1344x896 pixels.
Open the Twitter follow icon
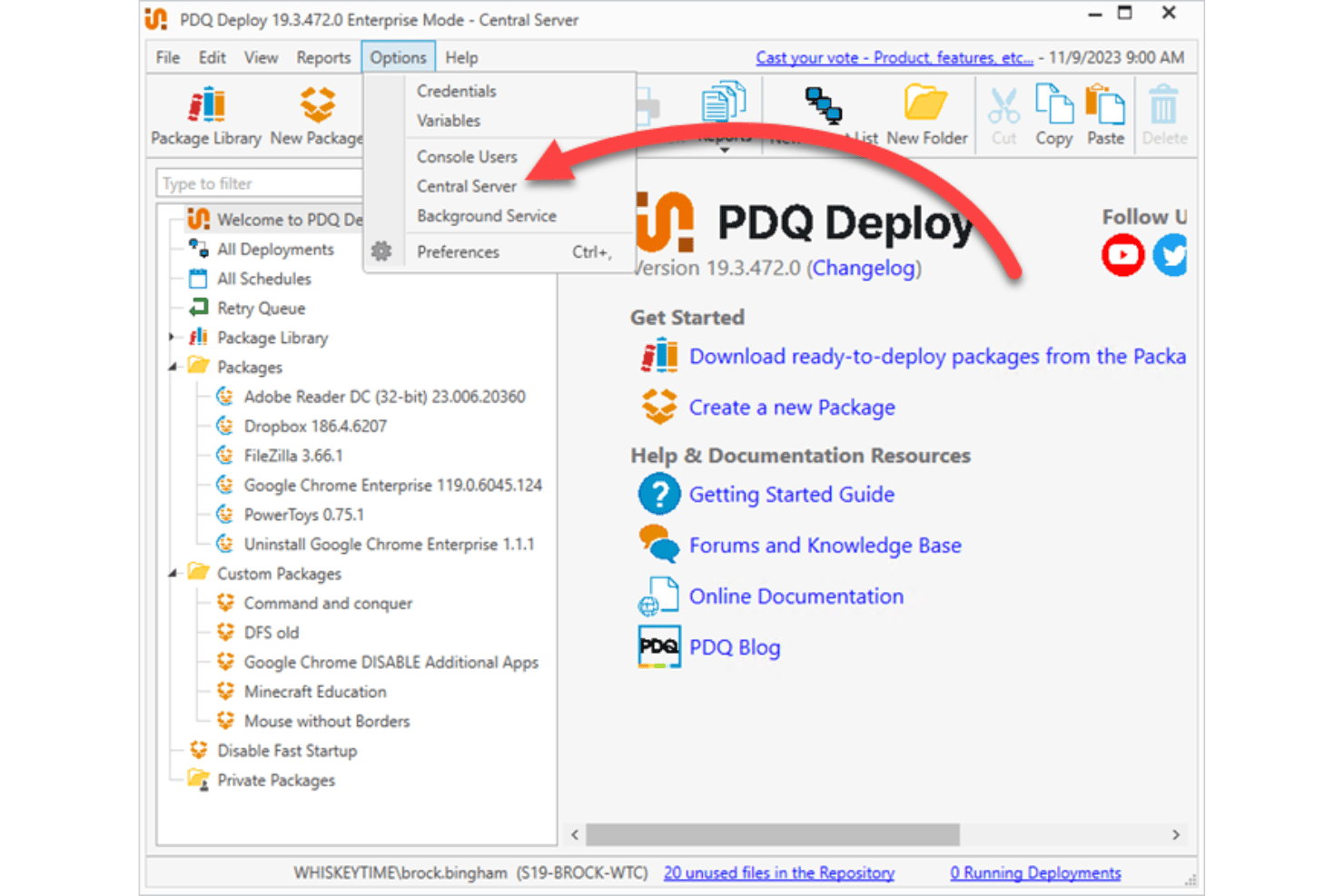tap(1171, 255)
